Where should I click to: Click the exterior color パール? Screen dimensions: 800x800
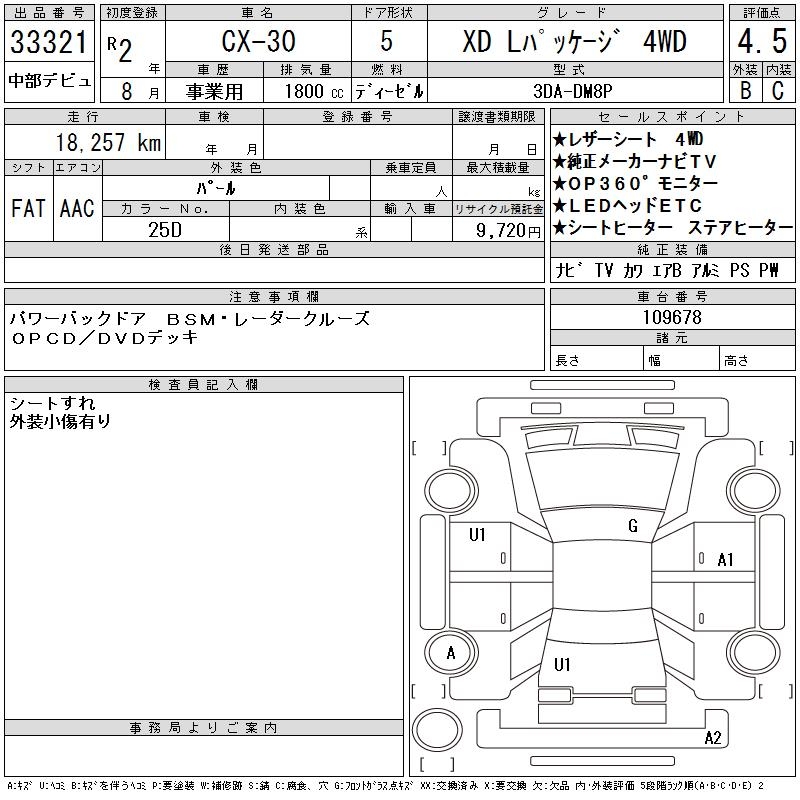pyautogui.click(x=216, y=189)
